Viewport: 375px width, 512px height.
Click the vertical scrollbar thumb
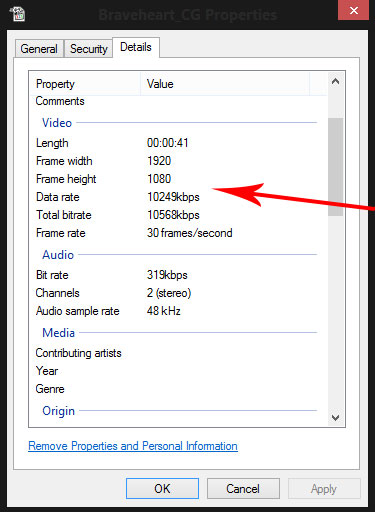coord(335,167)
